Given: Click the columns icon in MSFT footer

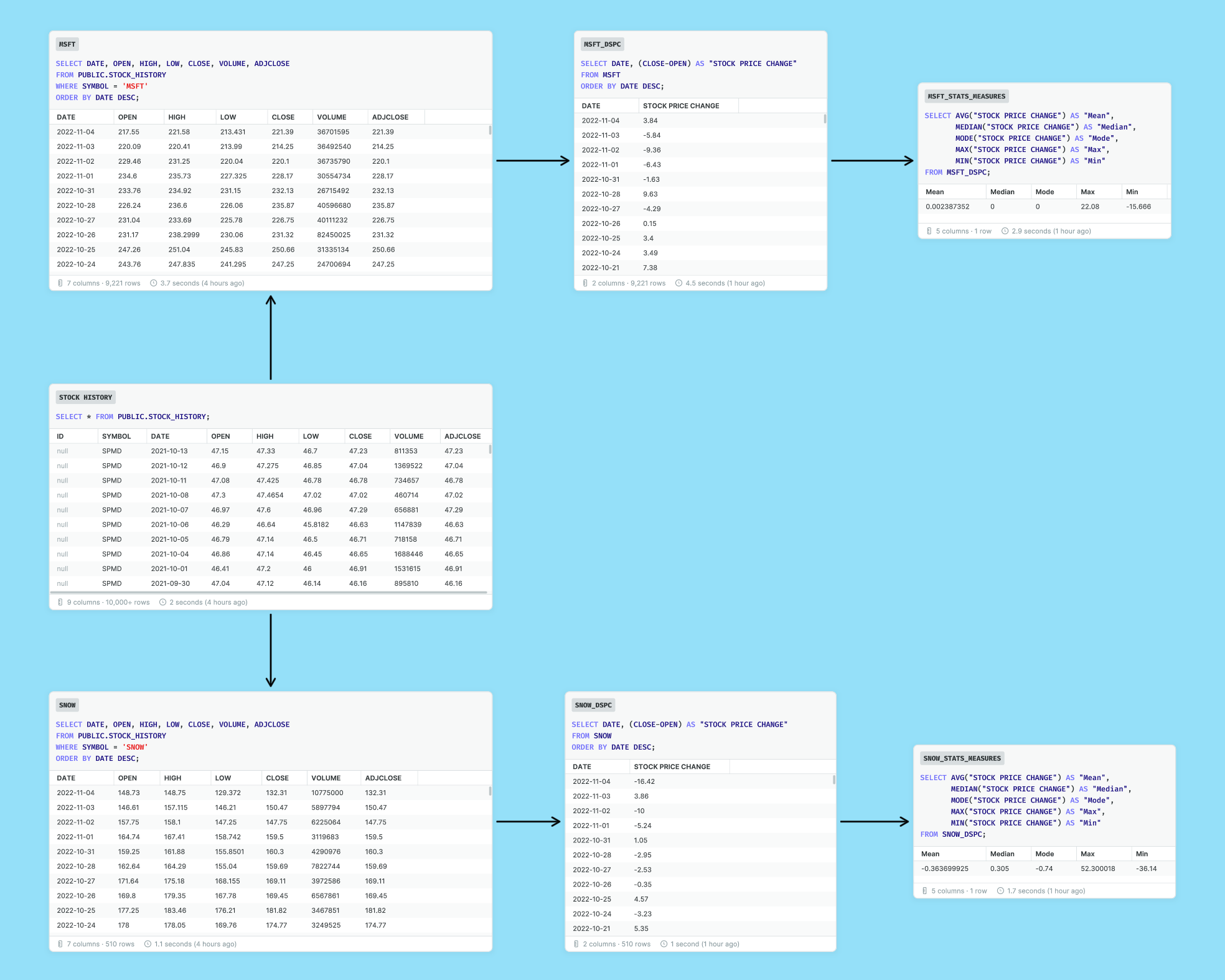Looking at the screenshot, I should [x=60, y=283].
